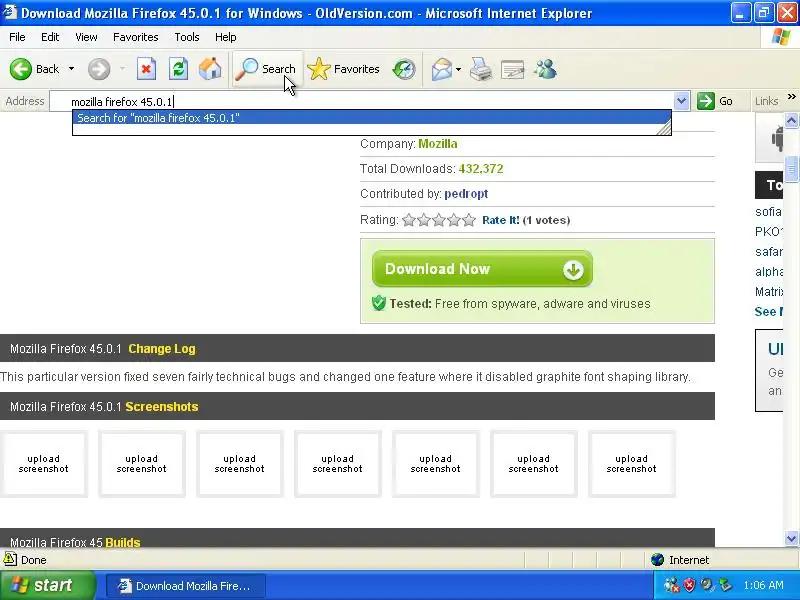Click the Windows flag logo throbber
The width and height of the screenshot is (800, 600).
[781, 37]
